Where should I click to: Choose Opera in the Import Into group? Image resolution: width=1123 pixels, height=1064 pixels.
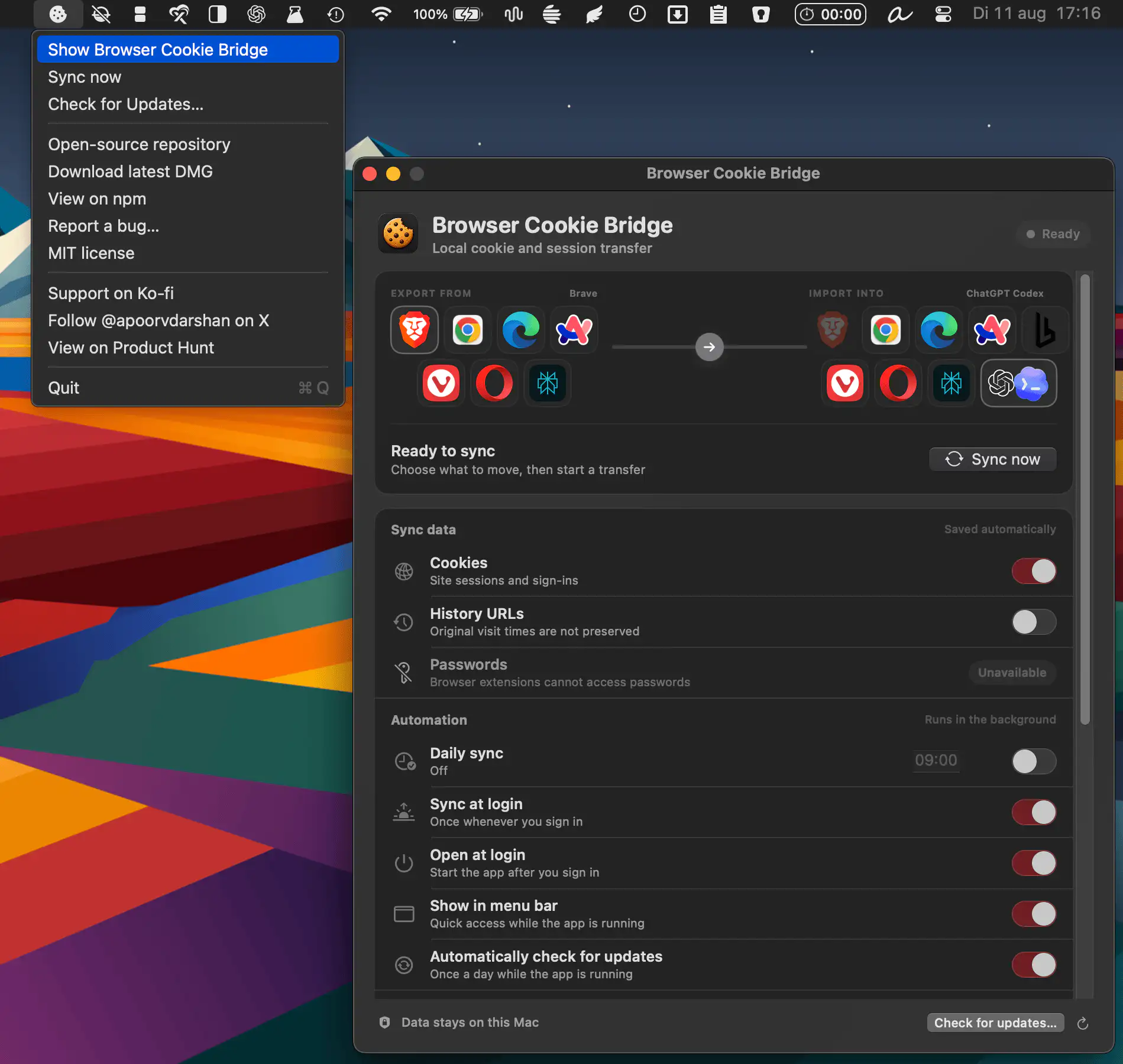click(x=898, y=383)
